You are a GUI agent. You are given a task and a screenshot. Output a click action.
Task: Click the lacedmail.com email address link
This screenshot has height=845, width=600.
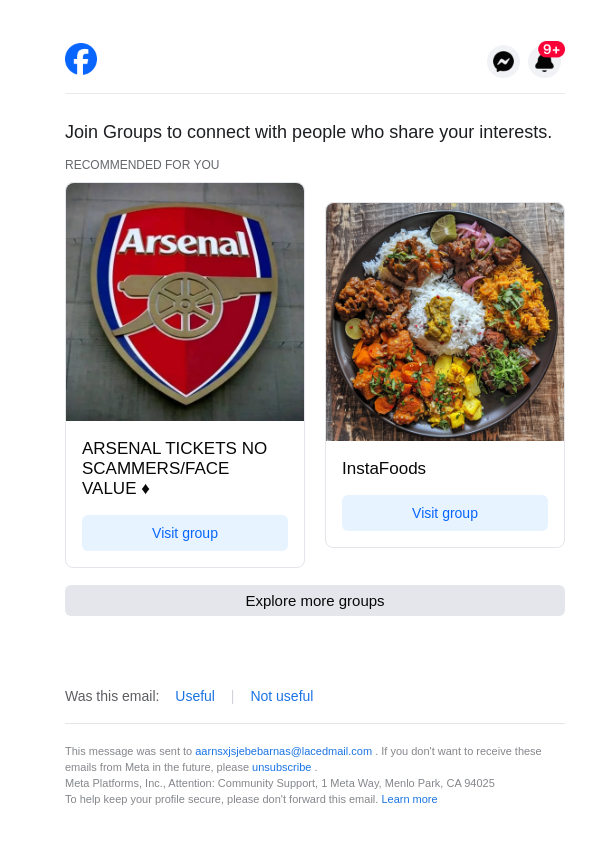[283, 751]
